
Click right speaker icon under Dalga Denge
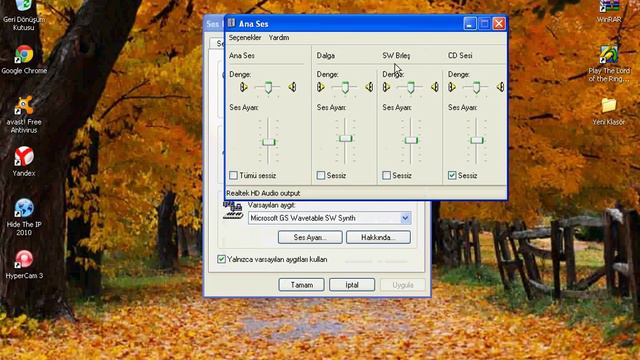[x=369, y=87]
